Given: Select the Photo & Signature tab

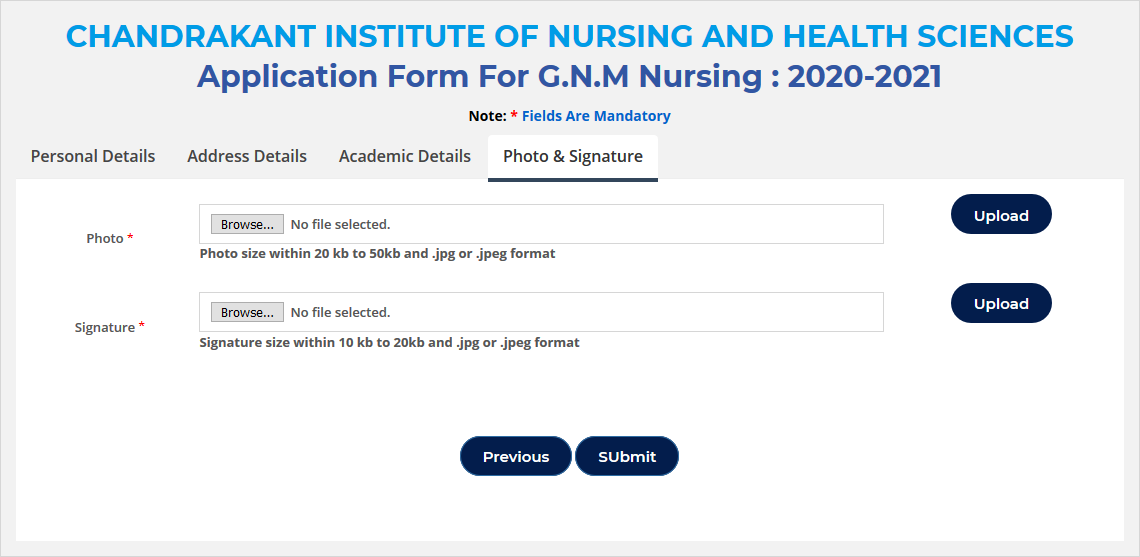Looking at the screenshot, I should tap(573, 157).
